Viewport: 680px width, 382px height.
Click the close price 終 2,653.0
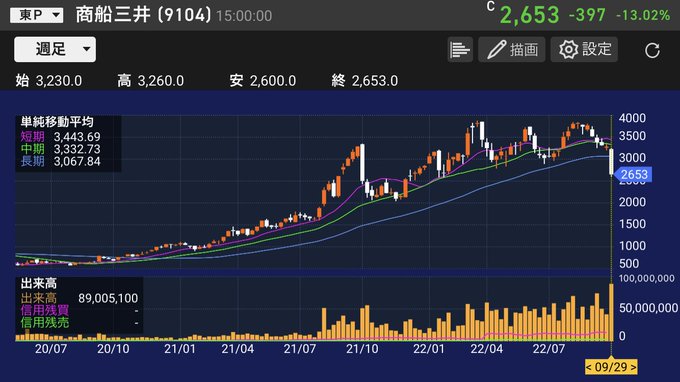[364, 81]
